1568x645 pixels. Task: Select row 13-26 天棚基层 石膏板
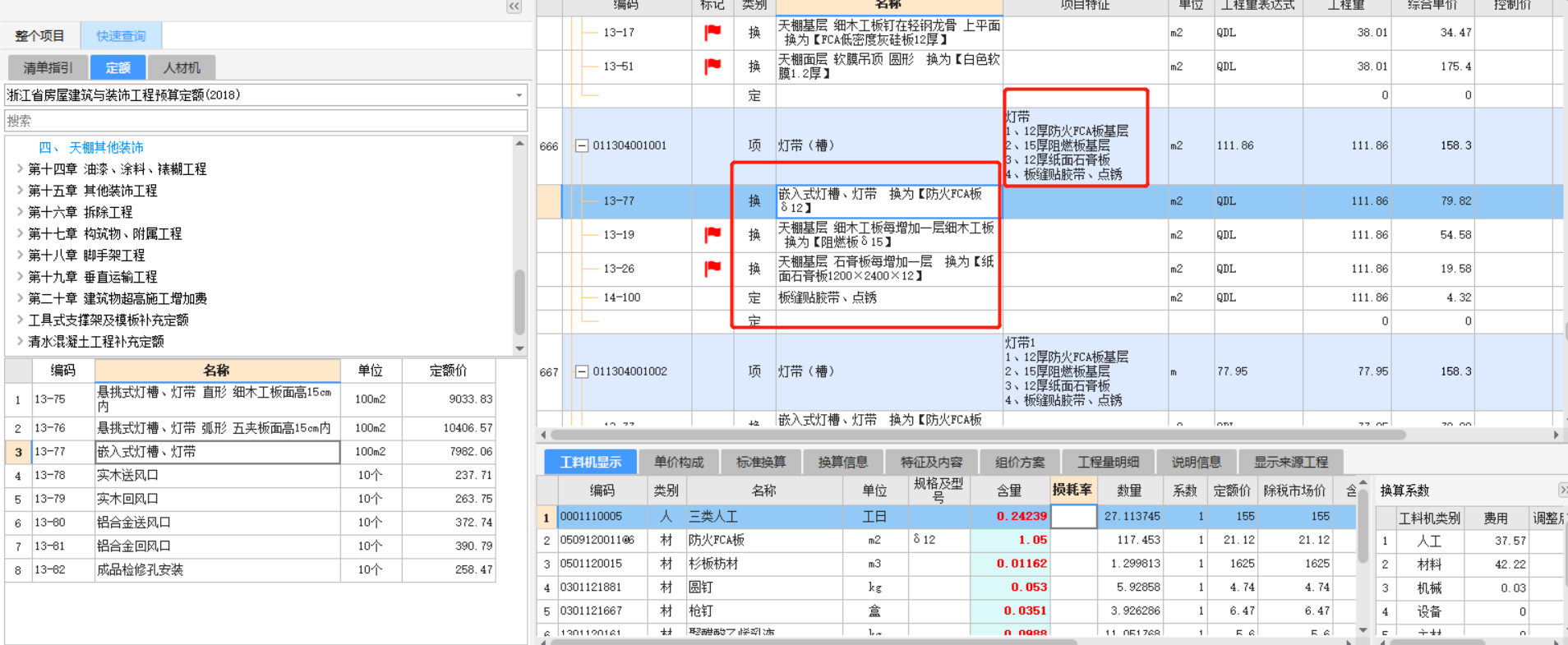(1049, 269)
